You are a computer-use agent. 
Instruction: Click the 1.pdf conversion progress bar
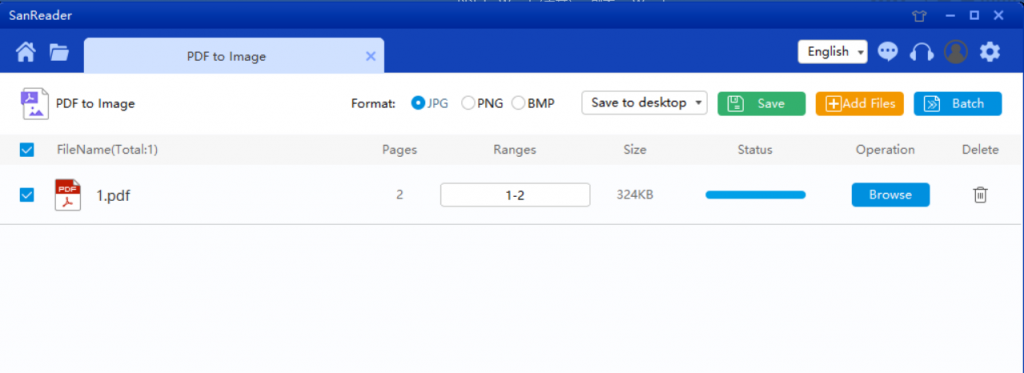pyautogui.click(x=756, y=195)
